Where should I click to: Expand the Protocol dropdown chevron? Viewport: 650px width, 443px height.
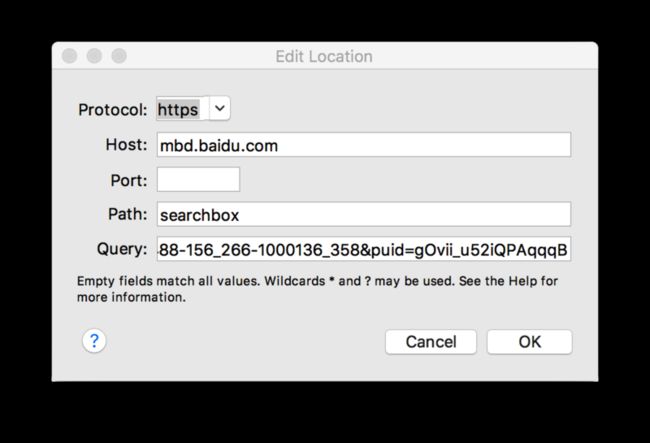point(220,109)
